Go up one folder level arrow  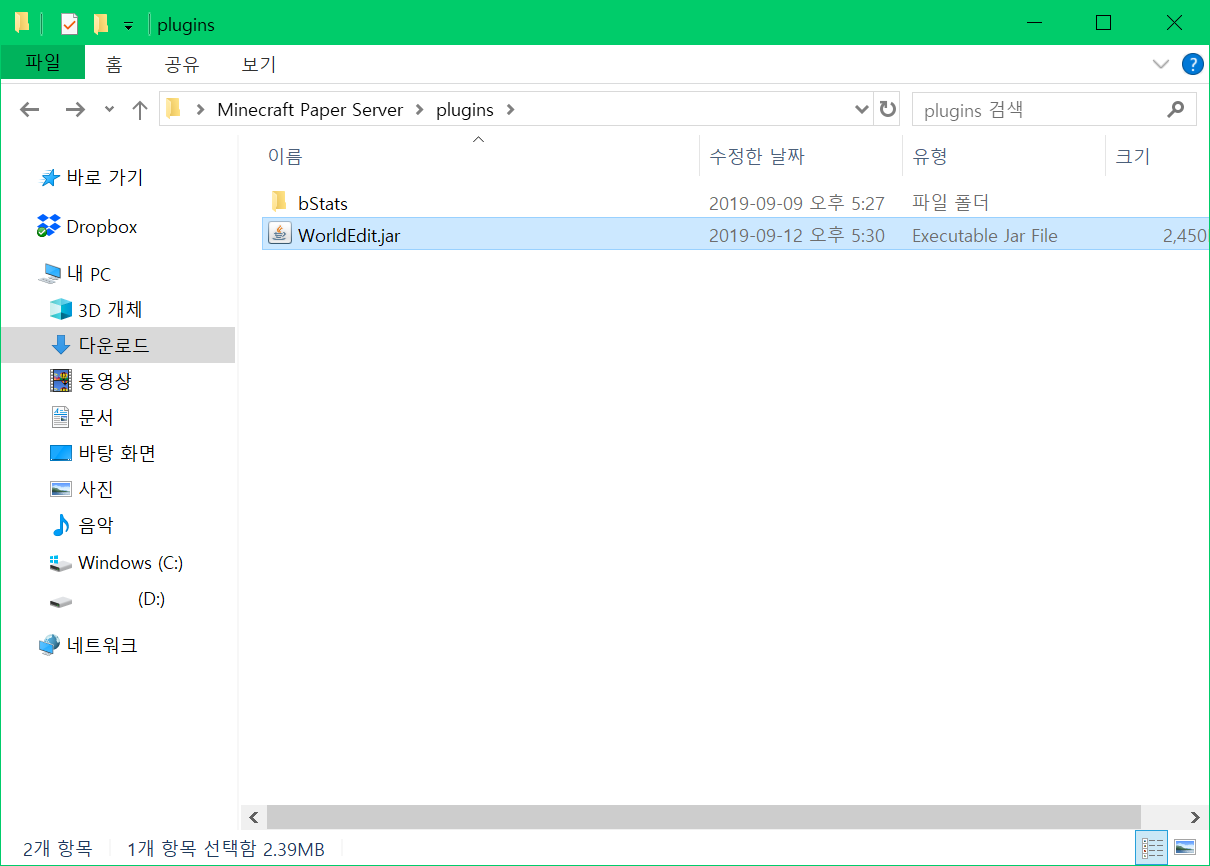click(x=140, y=110)
